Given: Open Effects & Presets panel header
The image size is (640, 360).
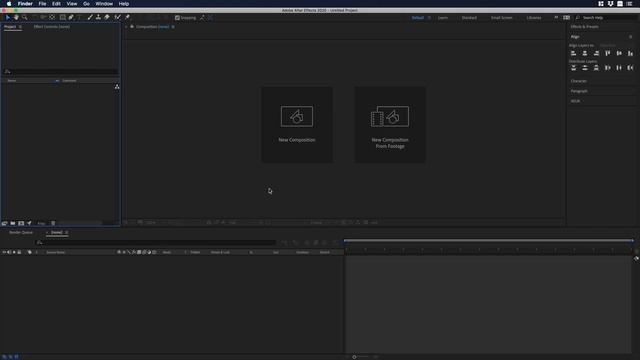Looking at the screenshot, I should (584, 27).
